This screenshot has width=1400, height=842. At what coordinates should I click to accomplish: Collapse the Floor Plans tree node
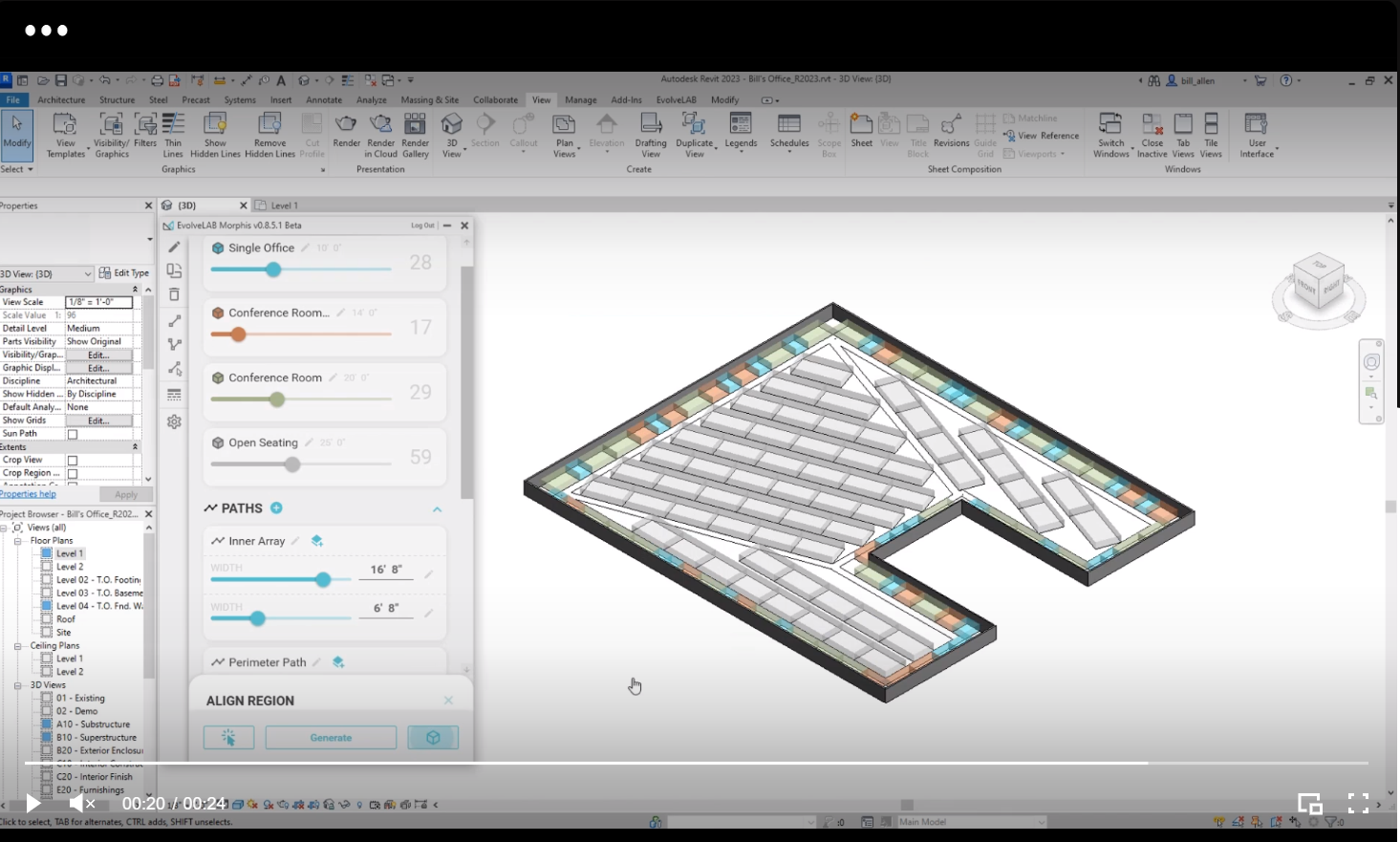[x=18, y=541]
